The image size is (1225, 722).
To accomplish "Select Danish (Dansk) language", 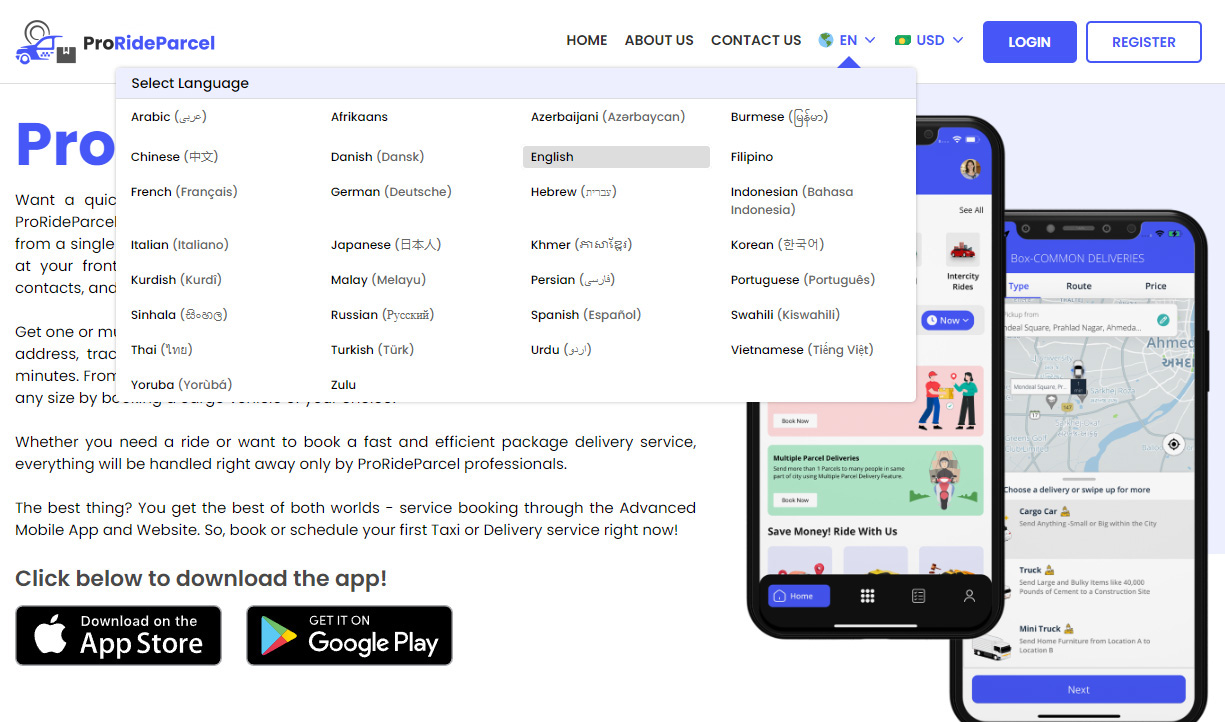I will point(378,157).
